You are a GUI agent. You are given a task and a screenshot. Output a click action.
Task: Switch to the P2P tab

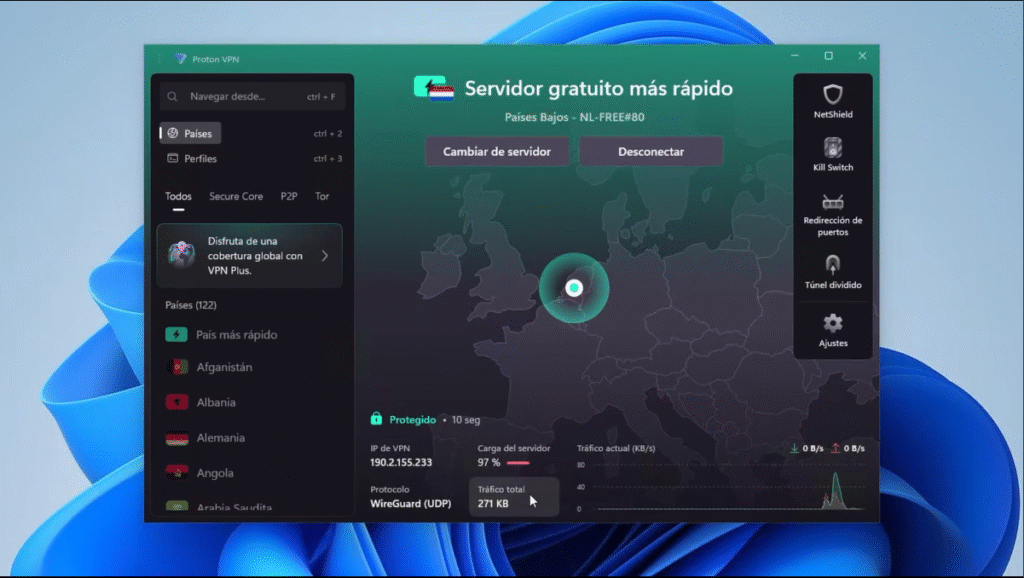[289, 196]
